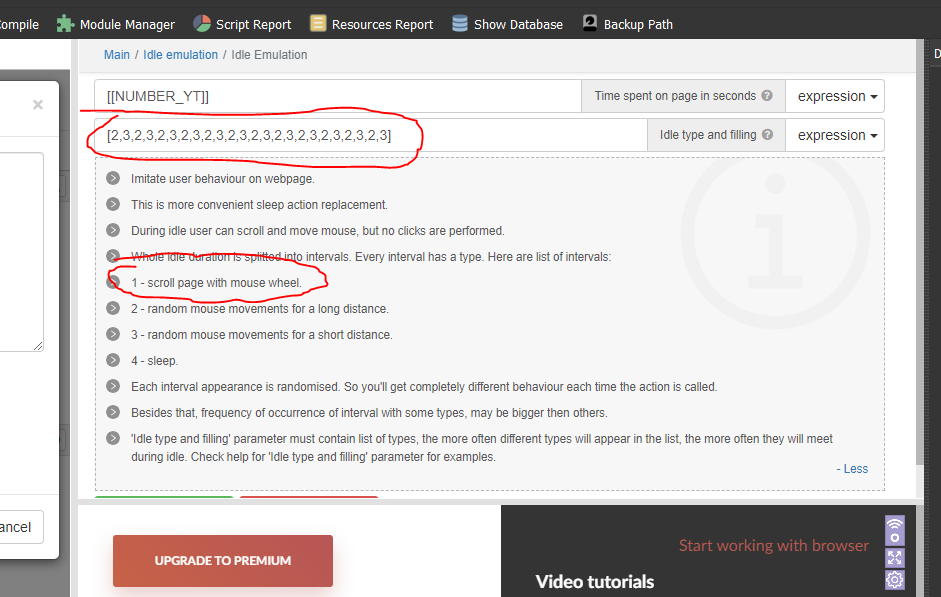Click the settings gear icon in side panel
Viewport: 941px width, 597px height.
(x=895, y=580)
